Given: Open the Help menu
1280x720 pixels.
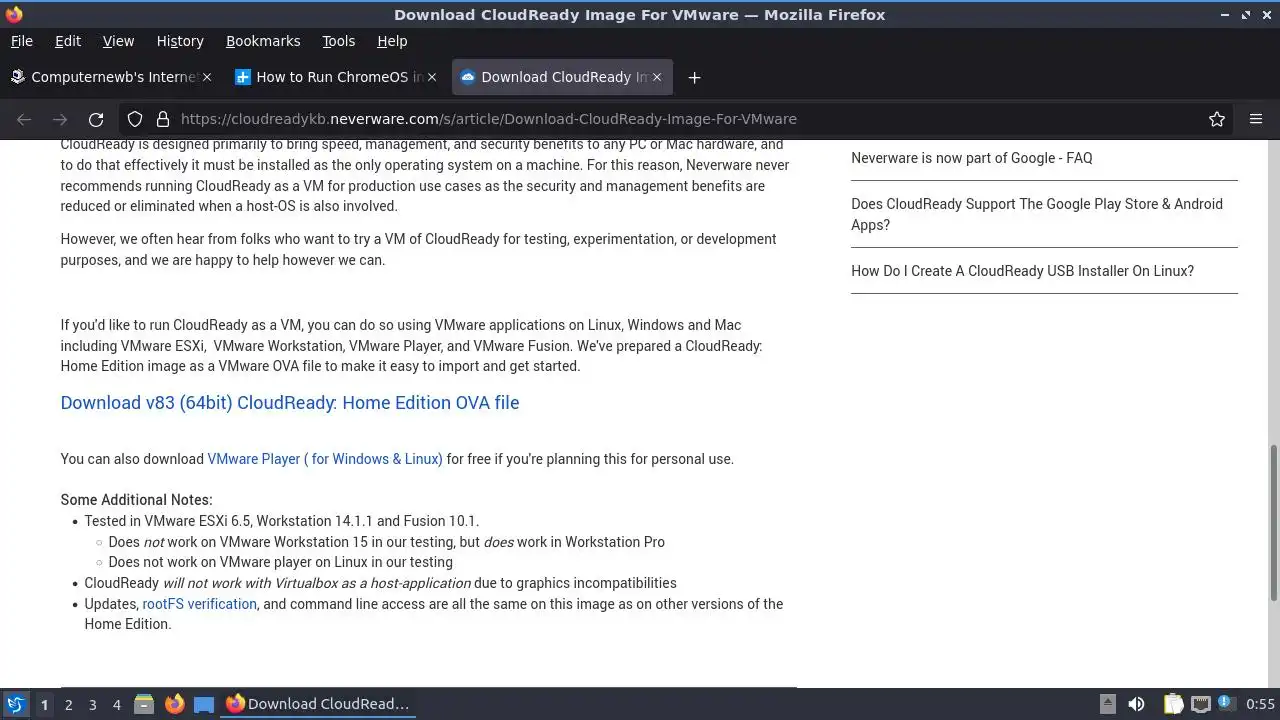Looking at the screenshot, I should click(392, 41).
